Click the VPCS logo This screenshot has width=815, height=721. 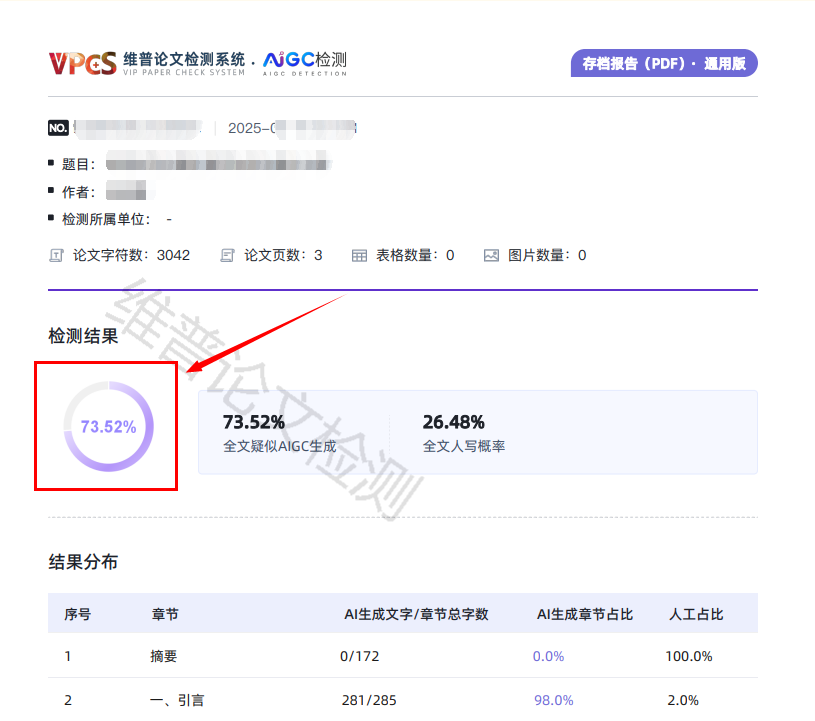point(83,63)
